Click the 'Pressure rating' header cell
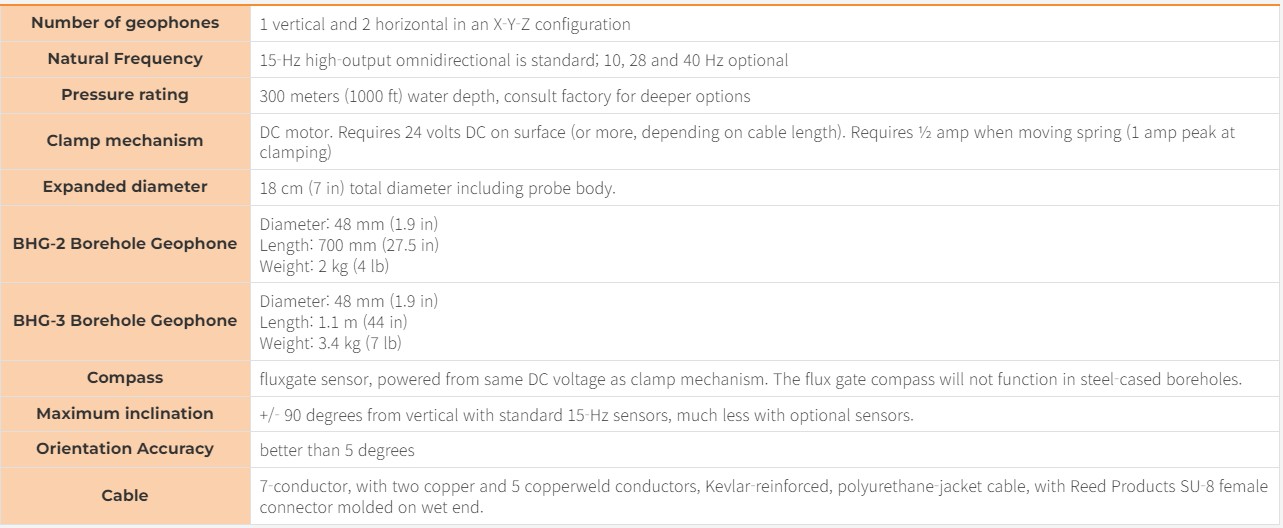The height and width of the screenshot is (528, 1283). 125,95
